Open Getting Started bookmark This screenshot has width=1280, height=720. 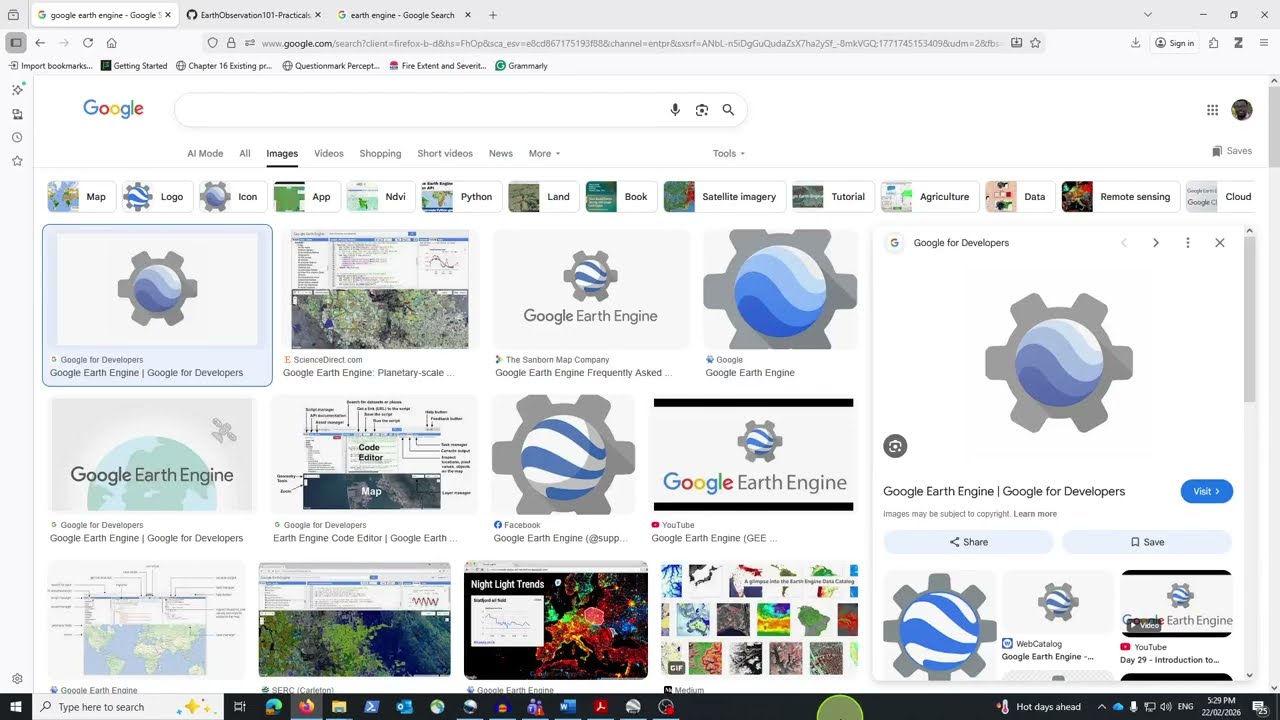pos(134,66)
